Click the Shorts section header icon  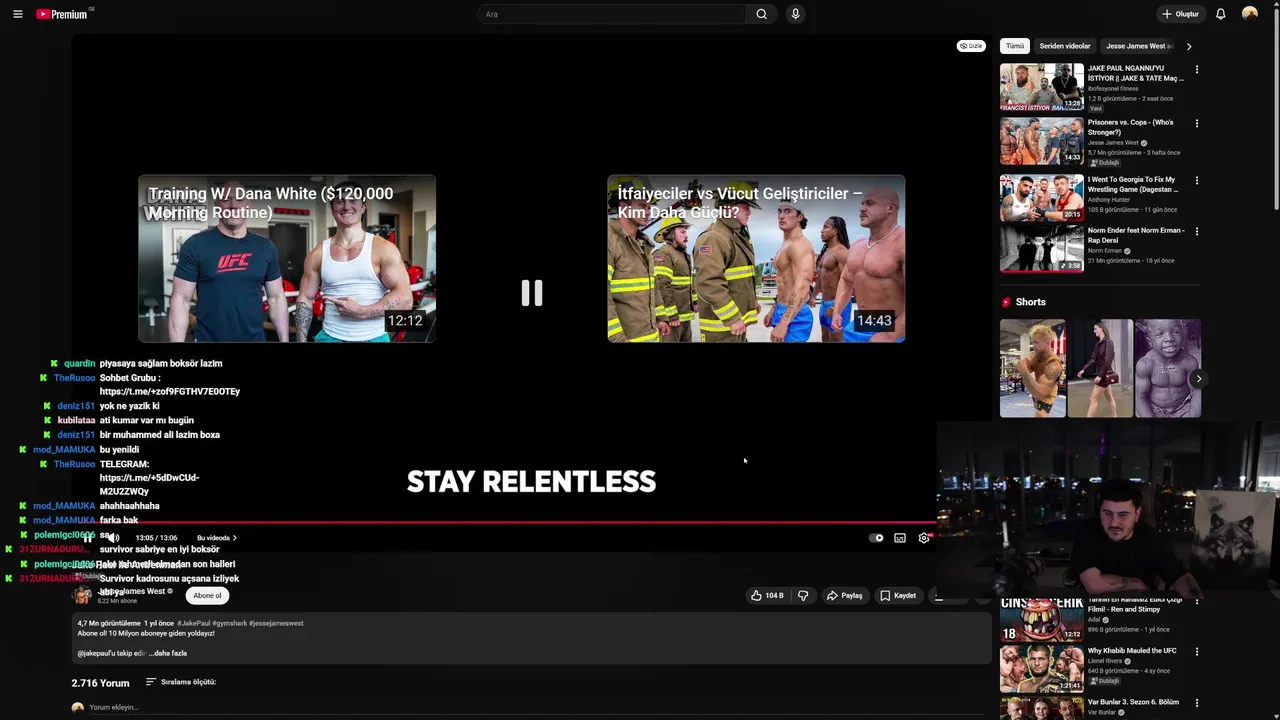1006,302
